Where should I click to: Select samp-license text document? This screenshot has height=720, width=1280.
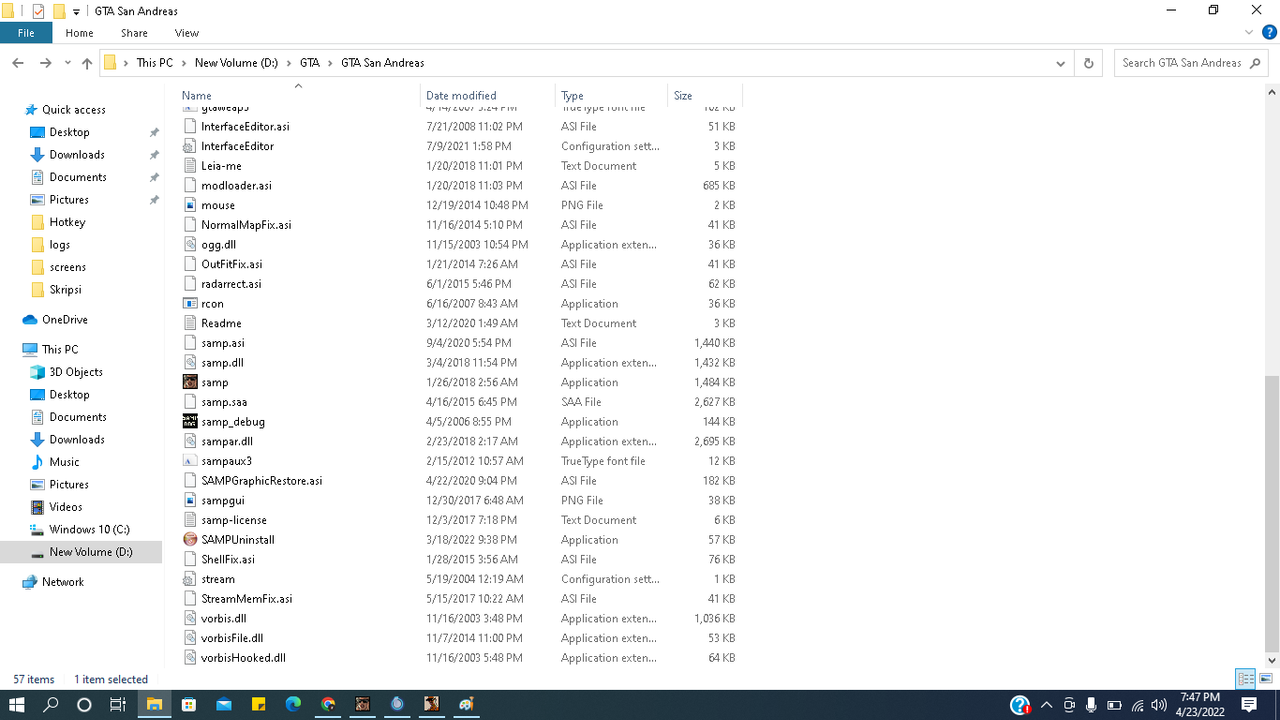234,520
